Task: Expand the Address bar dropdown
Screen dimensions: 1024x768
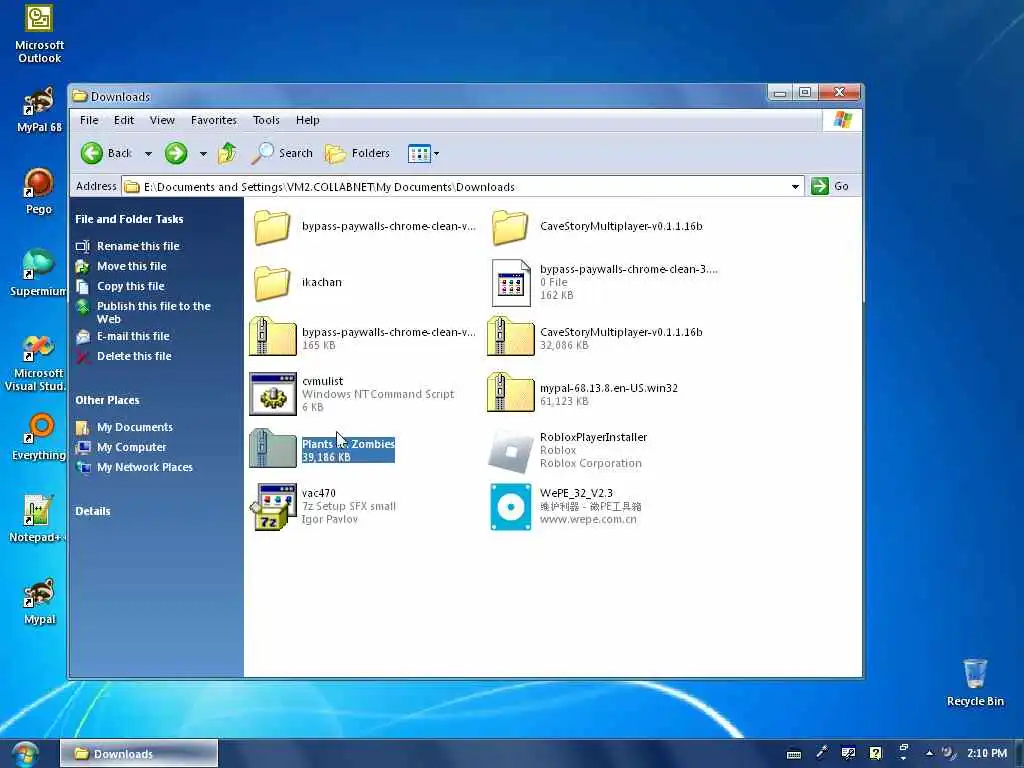Action: tap(795, 187)
